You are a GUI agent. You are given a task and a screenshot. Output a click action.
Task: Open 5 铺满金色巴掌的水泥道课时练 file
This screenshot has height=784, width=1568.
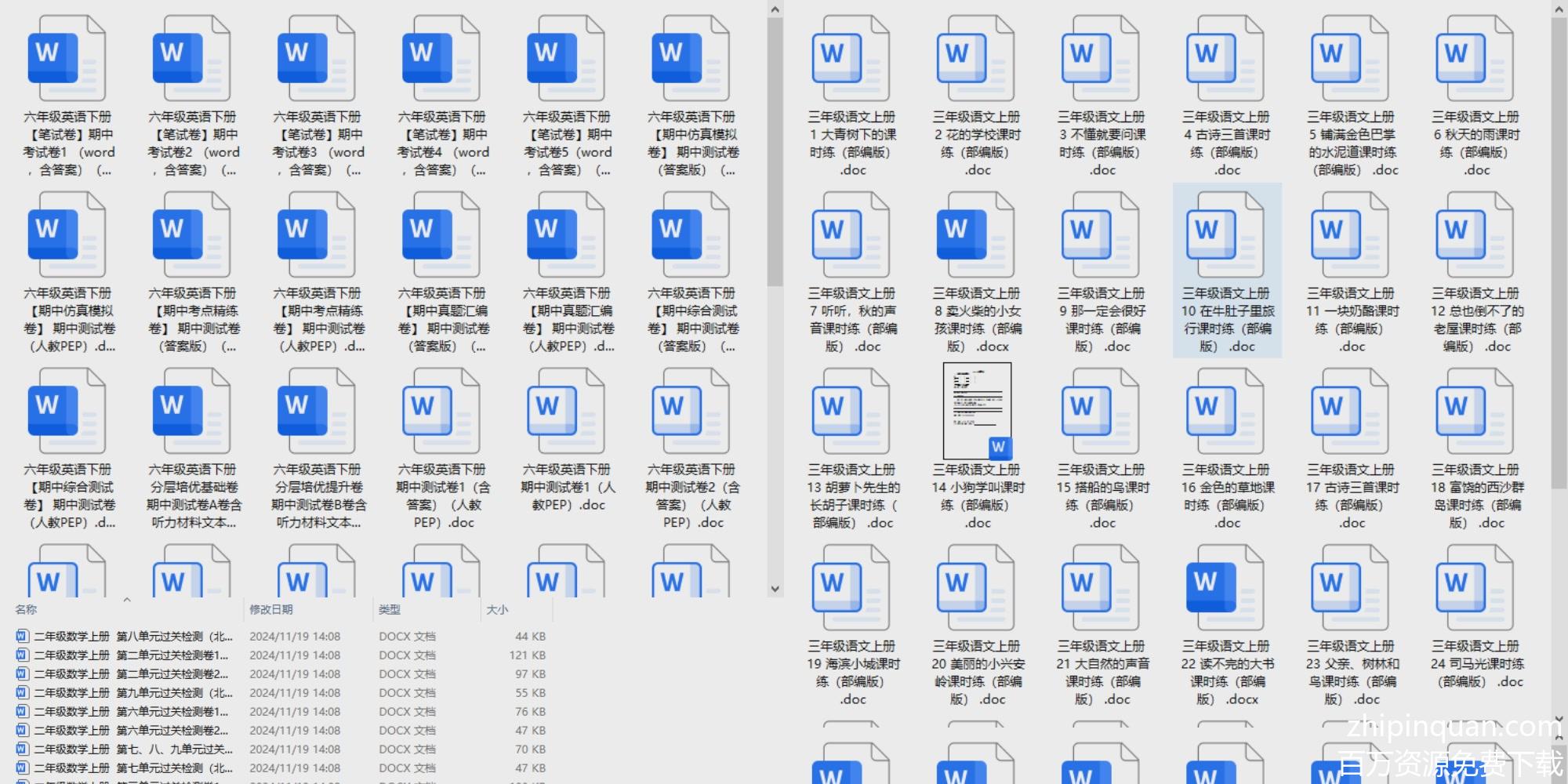coord(1351,59)
